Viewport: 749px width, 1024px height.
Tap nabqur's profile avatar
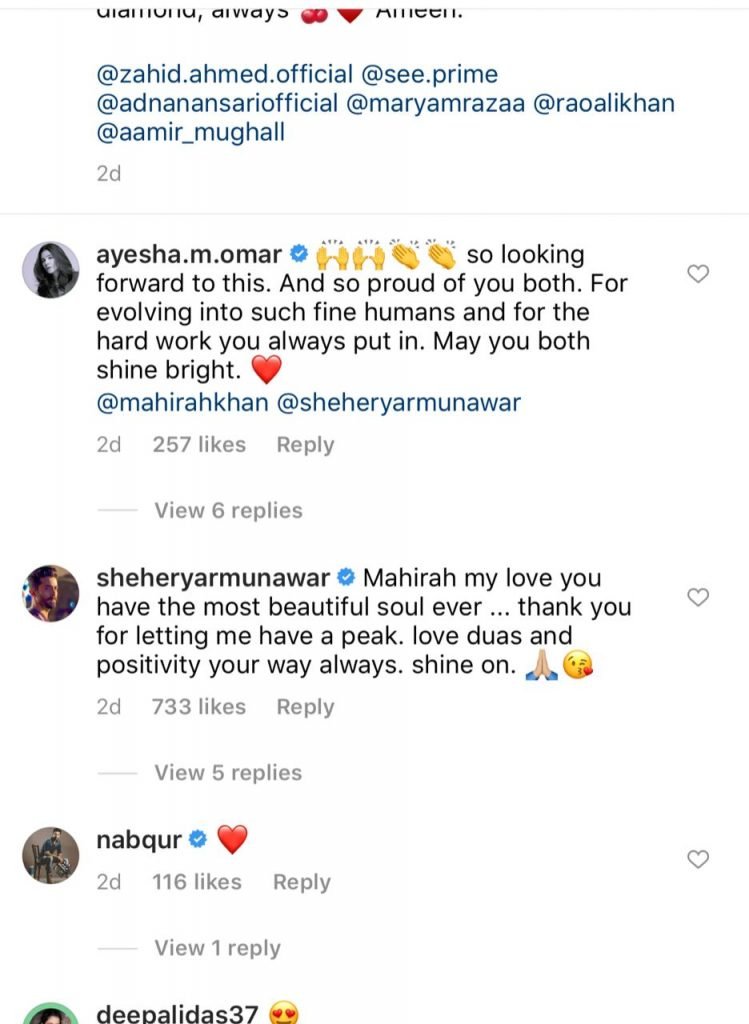[50, 856]
